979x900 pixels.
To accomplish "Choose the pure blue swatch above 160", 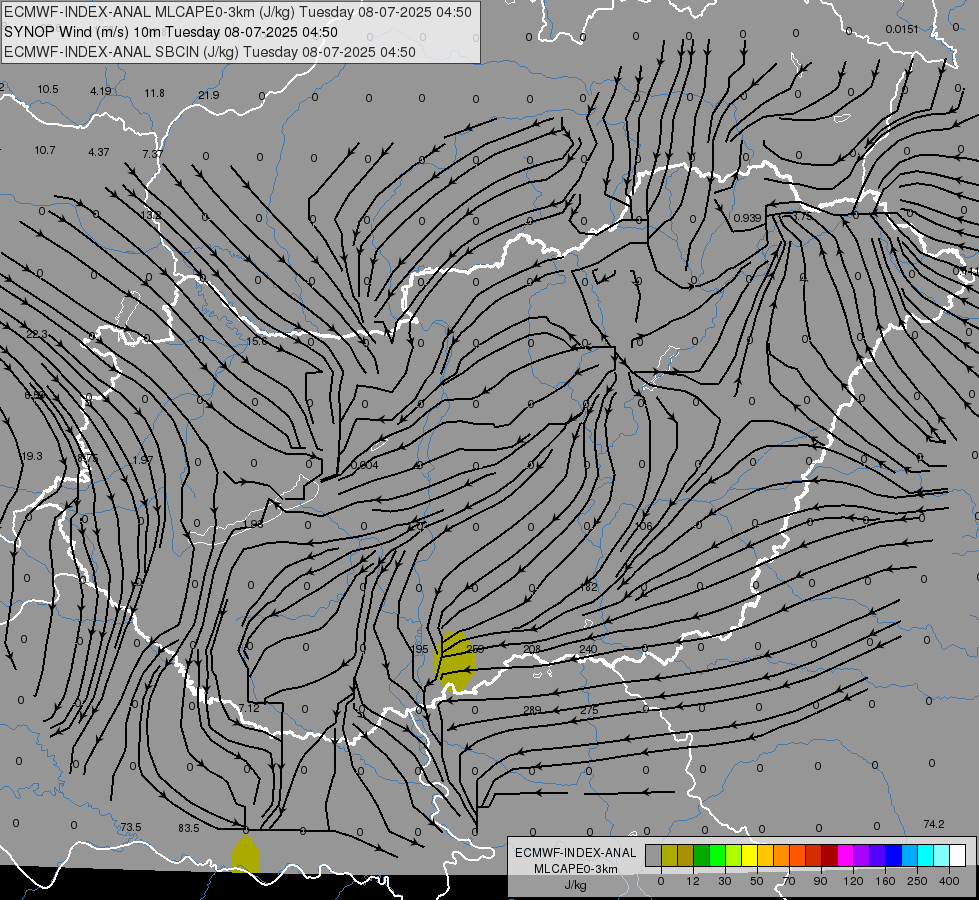I will click(x=894, y=855).
